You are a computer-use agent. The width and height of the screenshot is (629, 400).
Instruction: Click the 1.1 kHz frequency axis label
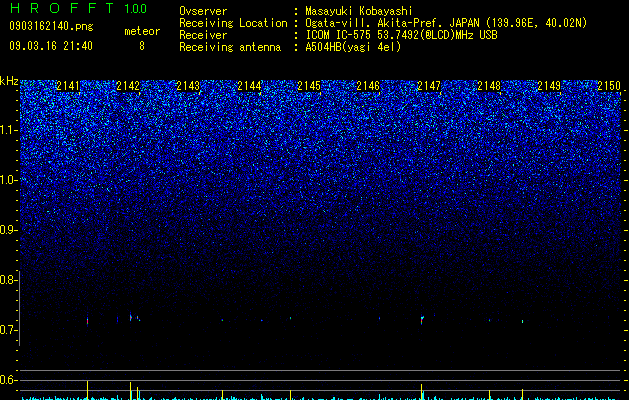coord(8,130)
